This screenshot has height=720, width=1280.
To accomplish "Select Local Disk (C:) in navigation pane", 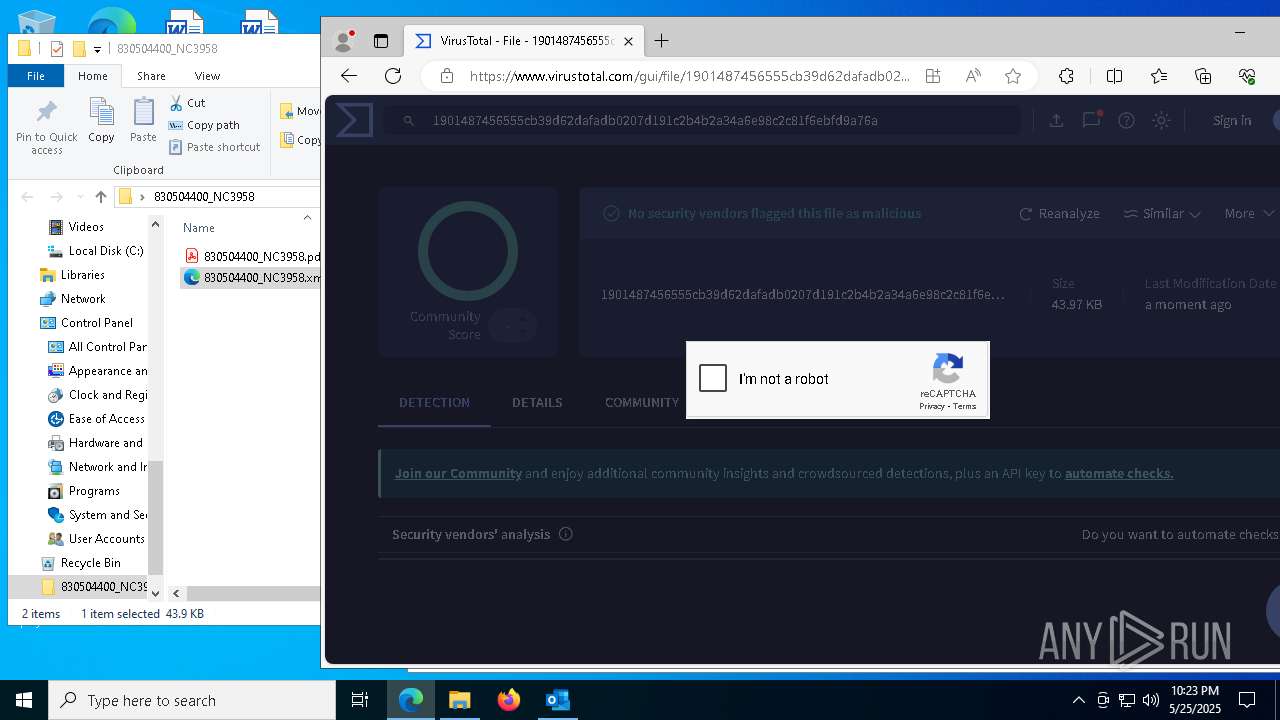I will [x=96, y=251].
